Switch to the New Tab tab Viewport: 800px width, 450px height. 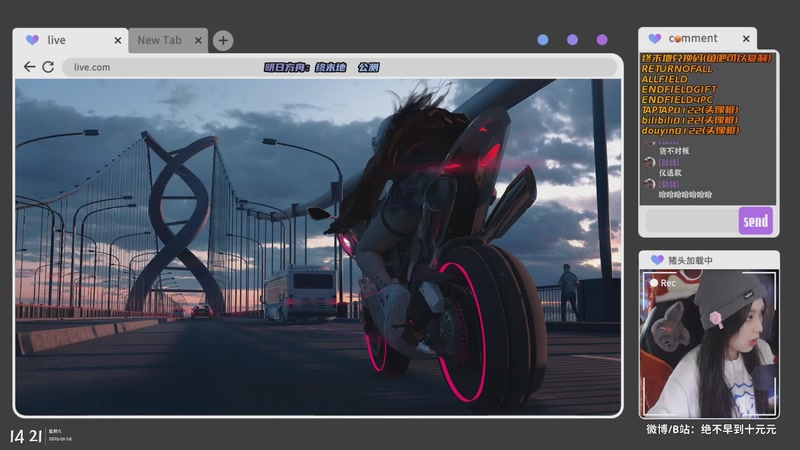click(168, 40)
